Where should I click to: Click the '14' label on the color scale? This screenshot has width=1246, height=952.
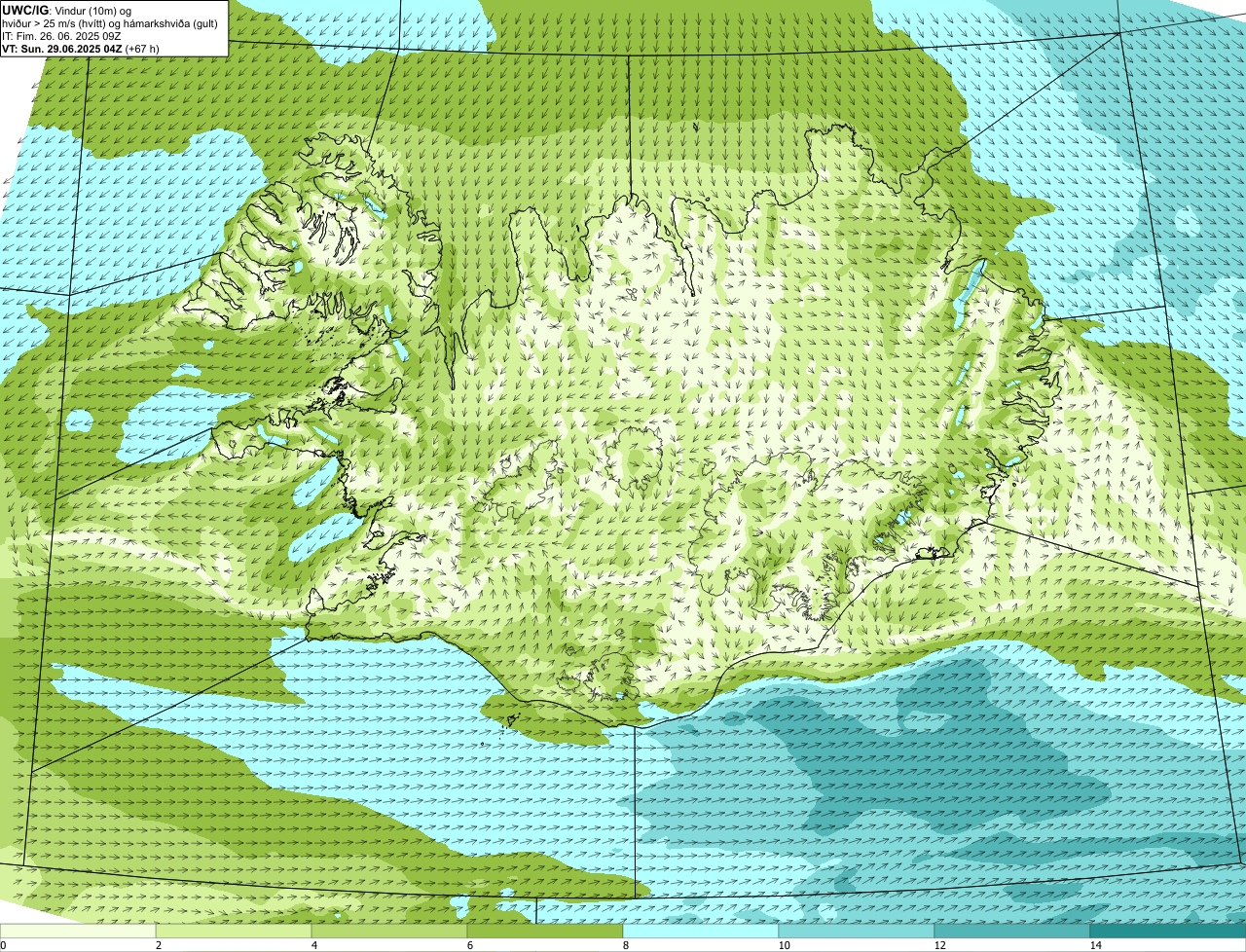[1095, 945]
